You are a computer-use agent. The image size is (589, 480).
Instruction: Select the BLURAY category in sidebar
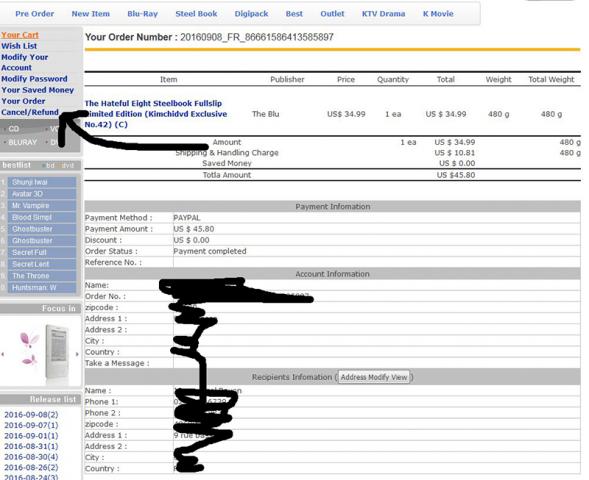click(x=23, y=142)
